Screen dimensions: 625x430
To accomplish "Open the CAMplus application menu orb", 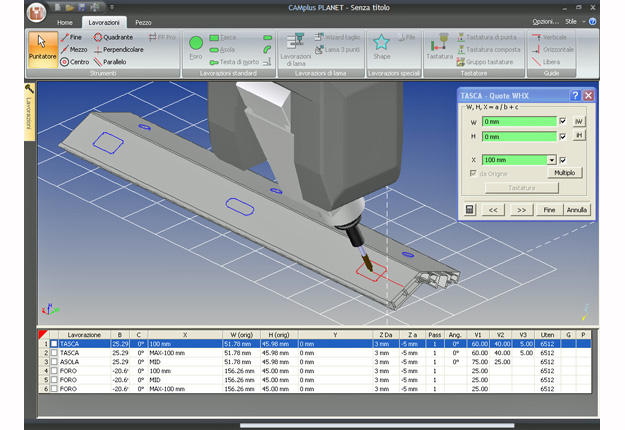I will pyautogui.click(x=36, y=12).
